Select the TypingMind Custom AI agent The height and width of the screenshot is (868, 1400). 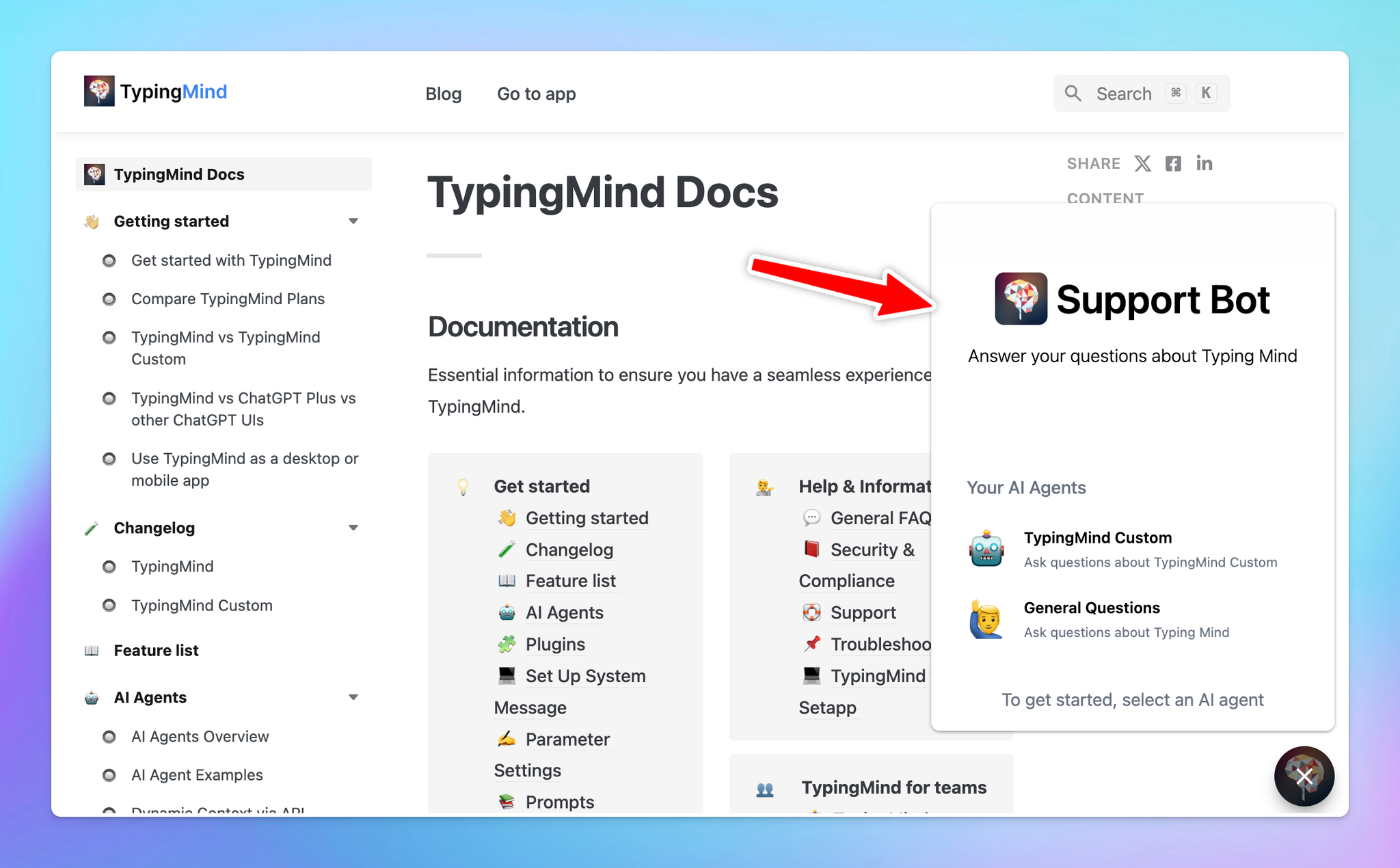coord(1132,549)
